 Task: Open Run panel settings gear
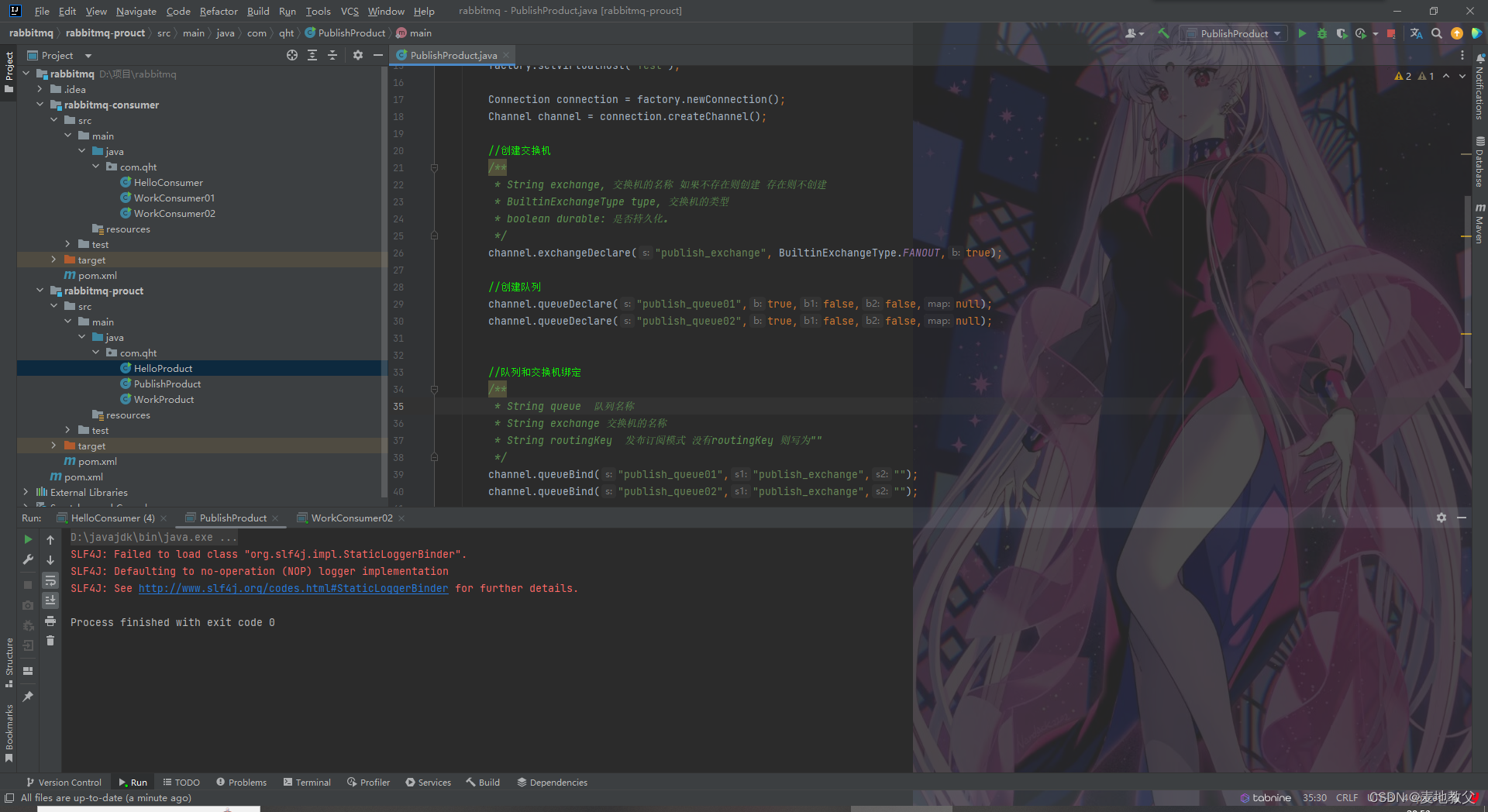(1441, 518)
